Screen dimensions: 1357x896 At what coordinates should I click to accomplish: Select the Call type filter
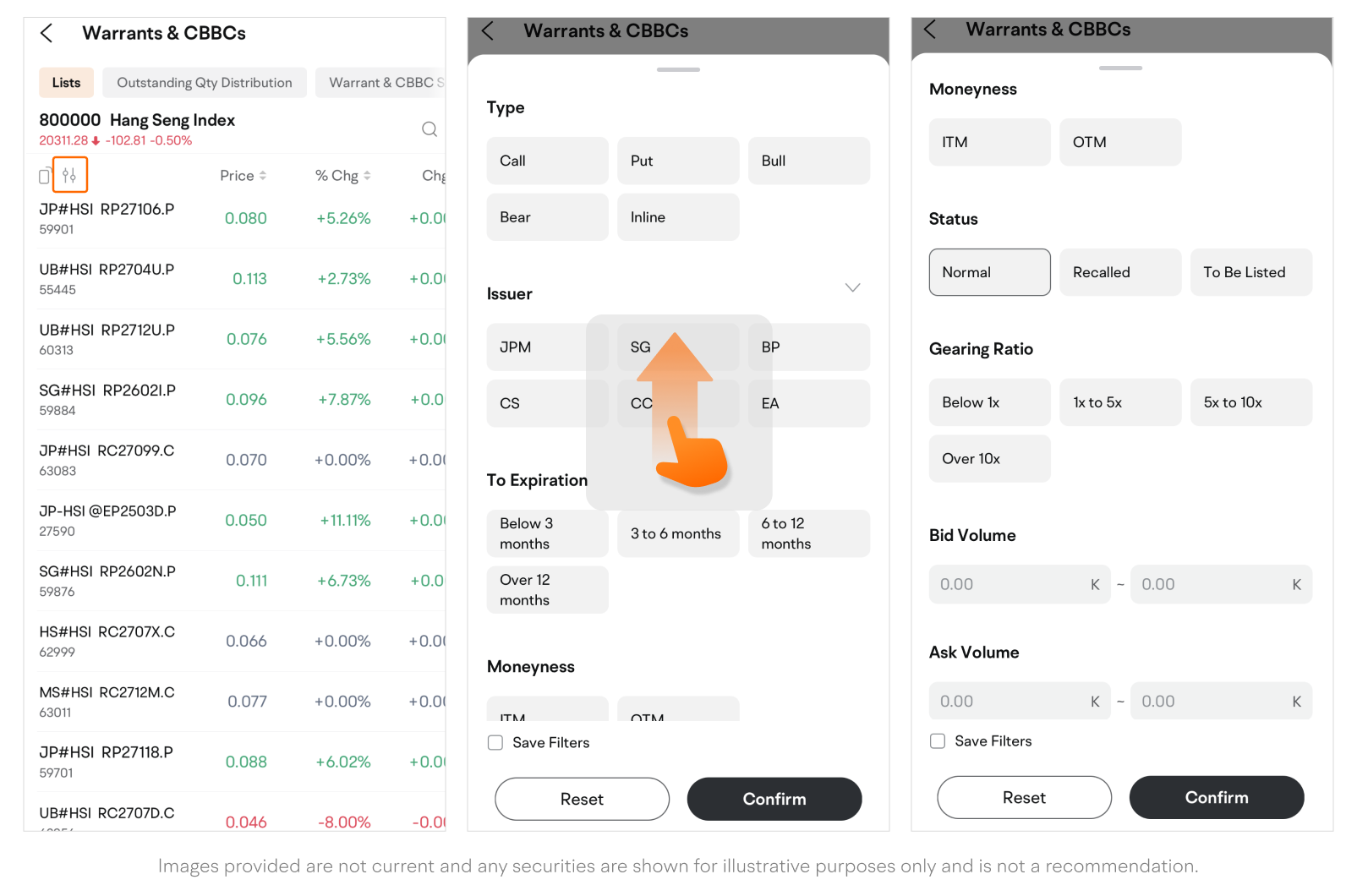[x=547, y=161]
